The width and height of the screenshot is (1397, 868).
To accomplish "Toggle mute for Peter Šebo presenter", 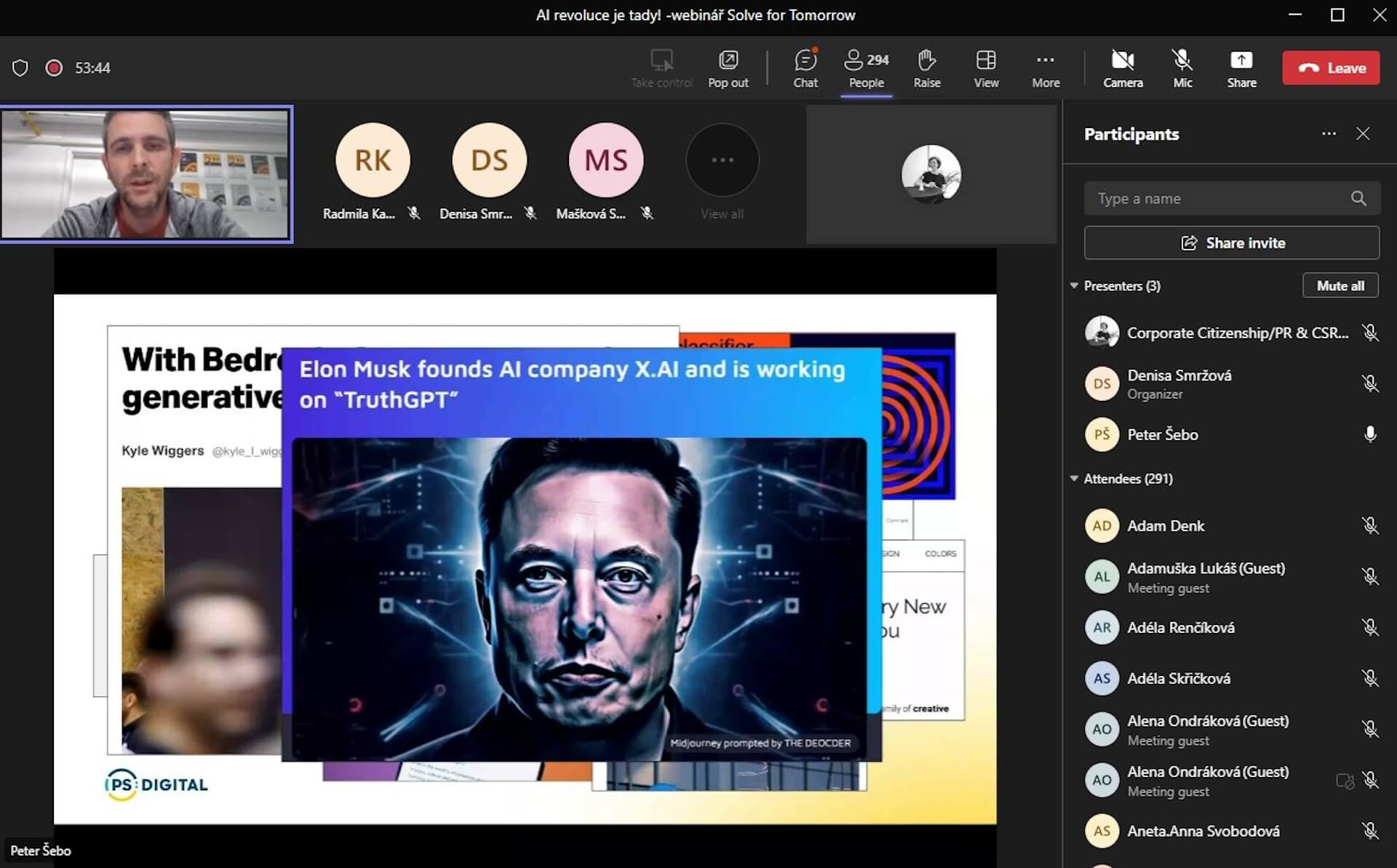I will [x=1369, y=434].
